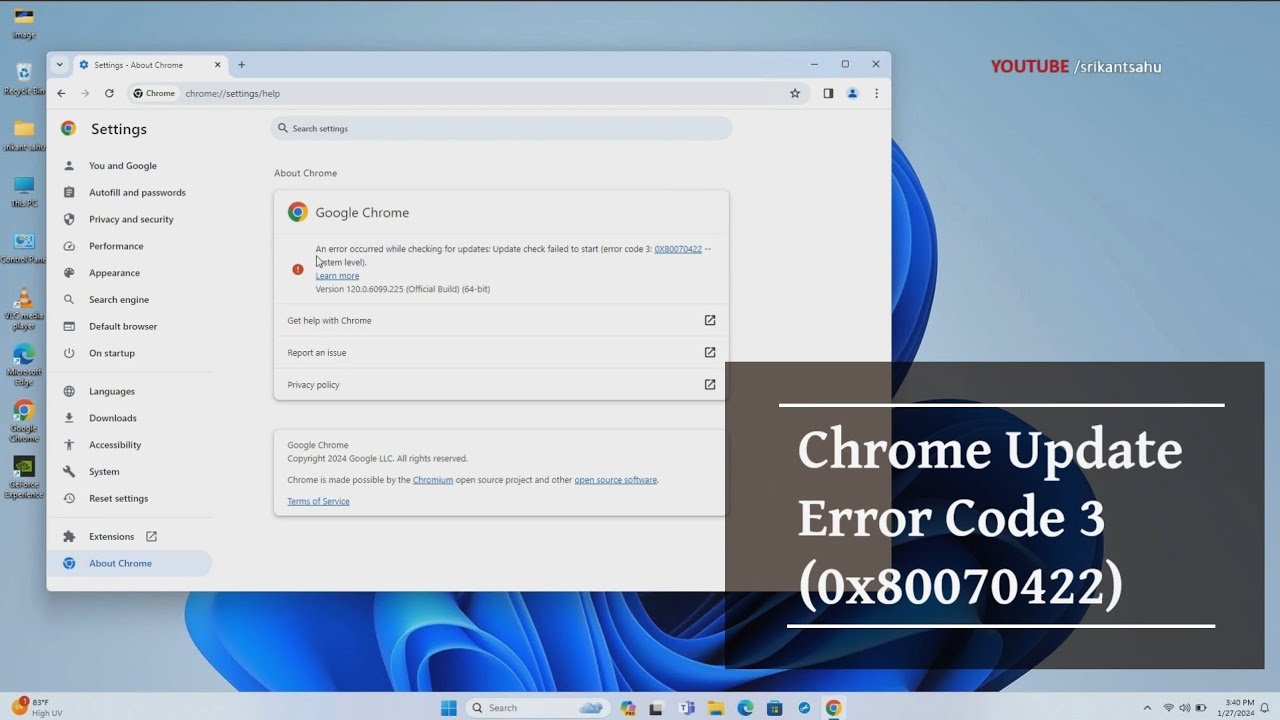Screen dimensions: 1280x720
Task: Select the This PC desktop icon
Action: pyautogui.click(x=24, y=192)
